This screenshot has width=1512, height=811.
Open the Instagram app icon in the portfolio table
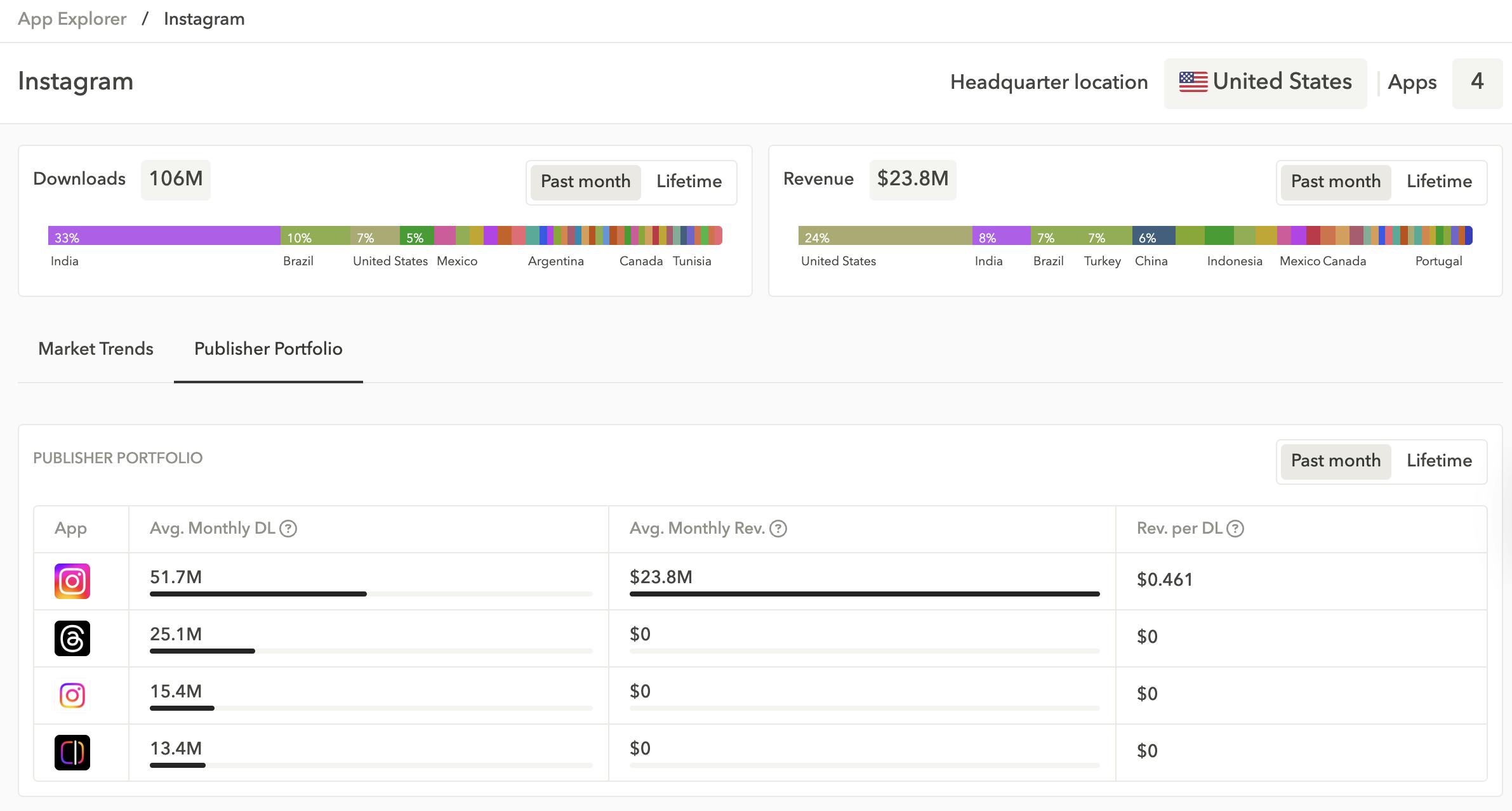[72, 581]
